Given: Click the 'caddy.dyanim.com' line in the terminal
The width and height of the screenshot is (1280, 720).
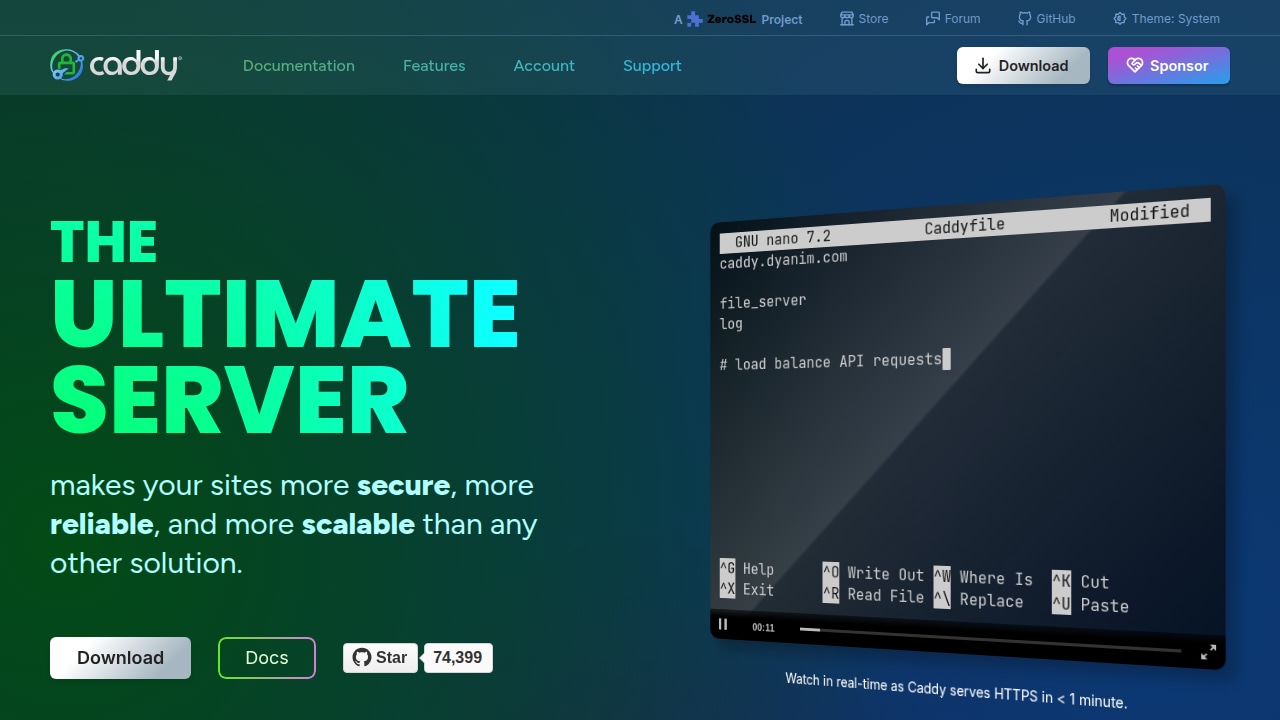Looking at the screenshot, I should pyautogui.click(x=784, y=259).
